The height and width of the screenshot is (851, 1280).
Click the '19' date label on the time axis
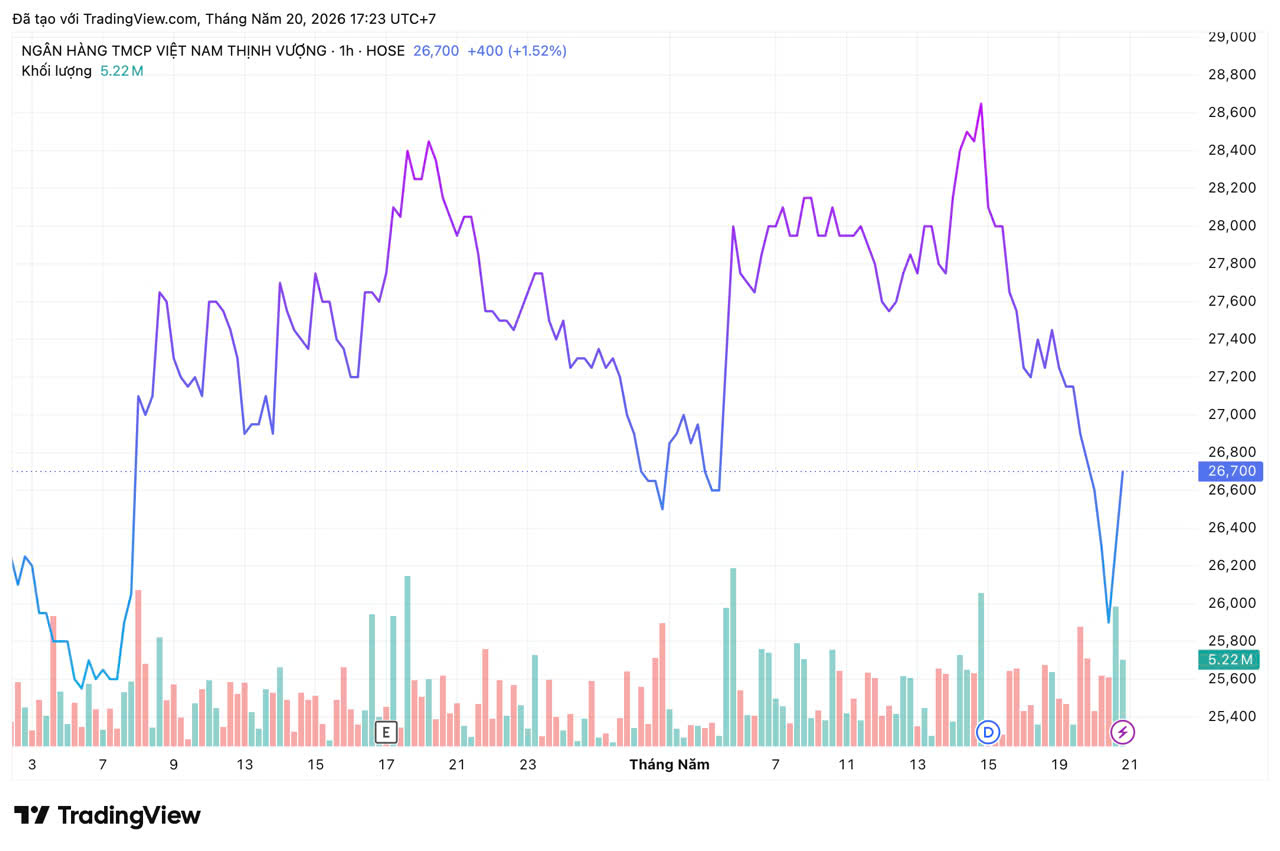[x=1059, y=765]
